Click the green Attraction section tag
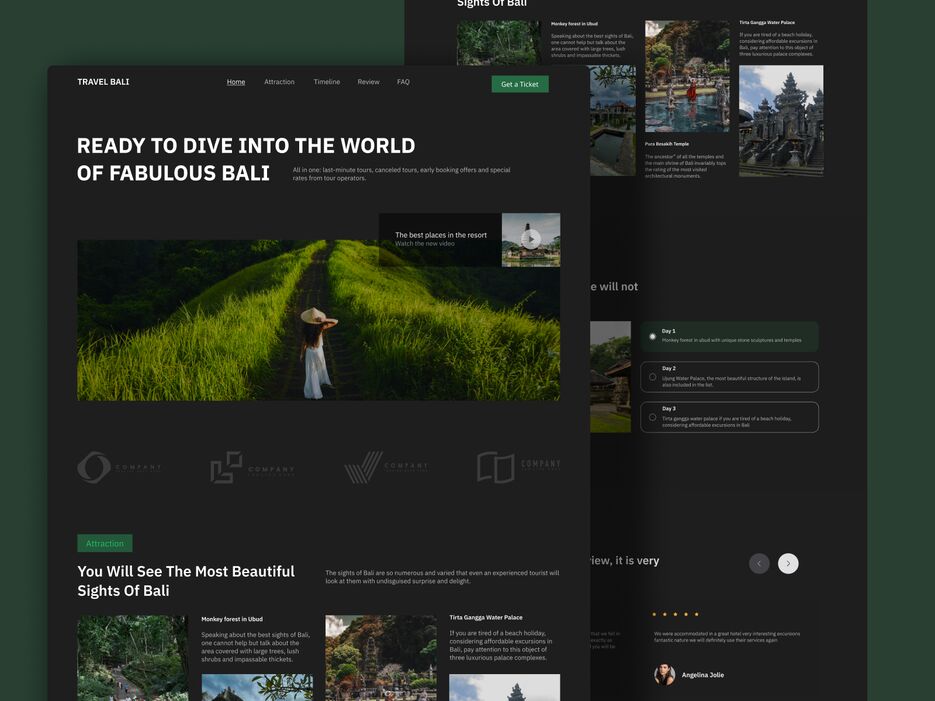The height and width of the screenshot is (701, 935). 105,543
